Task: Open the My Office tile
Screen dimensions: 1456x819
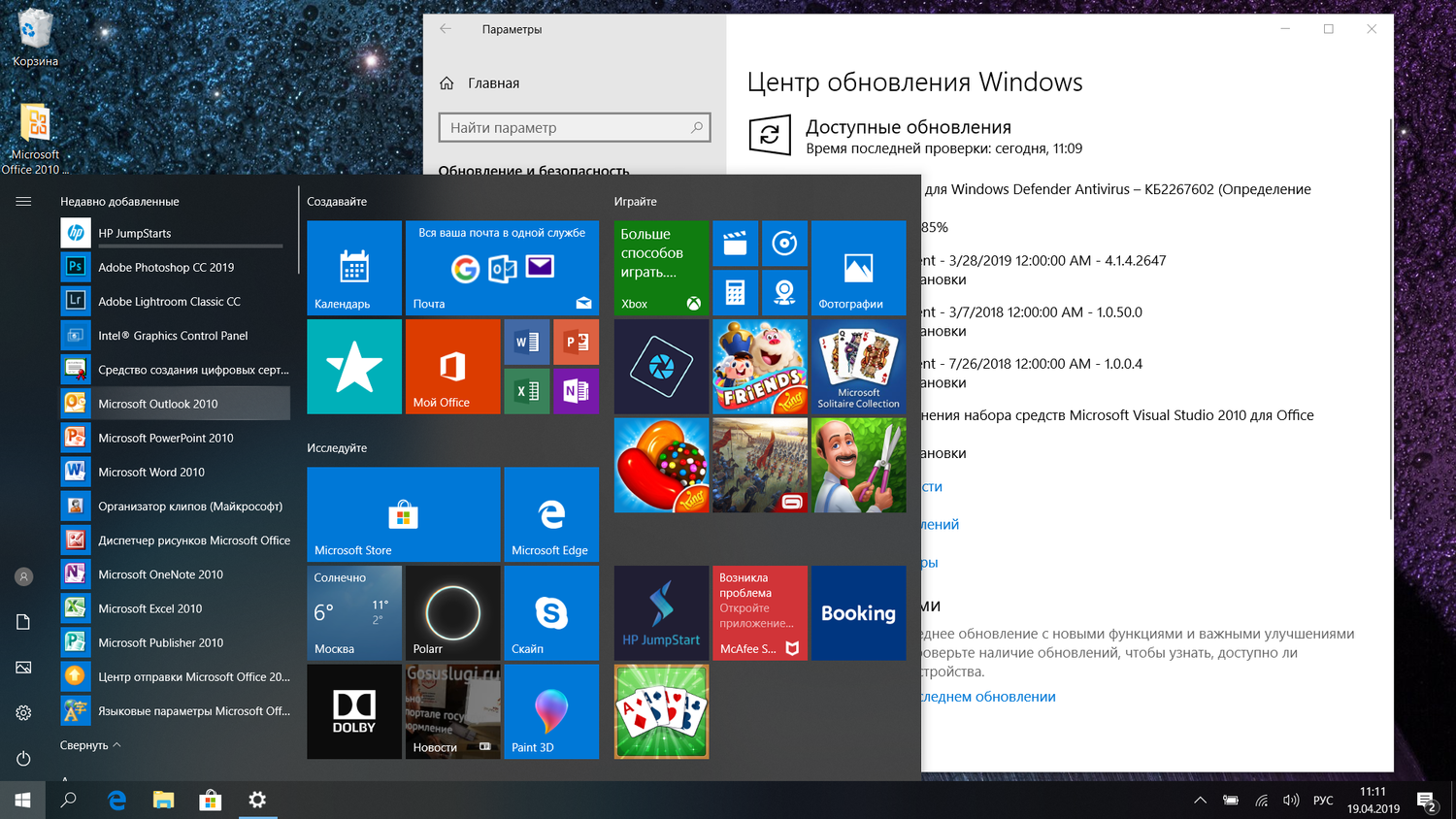Action: click(453, 367)
